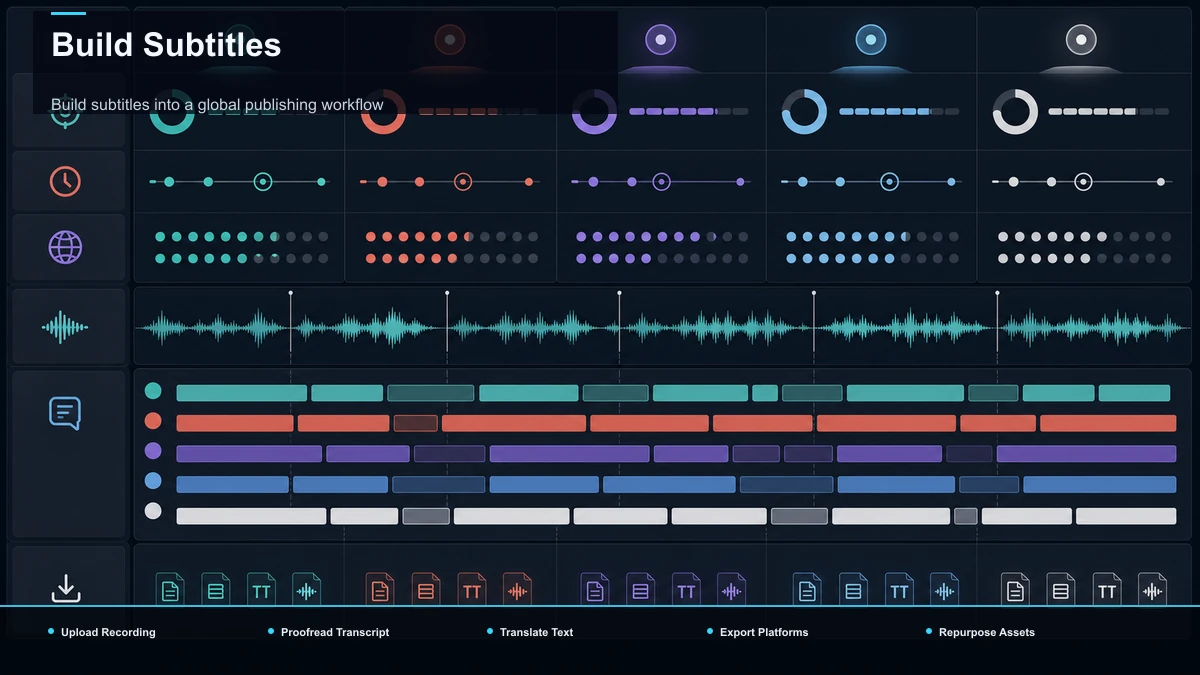Open the purple globe icon panel

point(65,246)
